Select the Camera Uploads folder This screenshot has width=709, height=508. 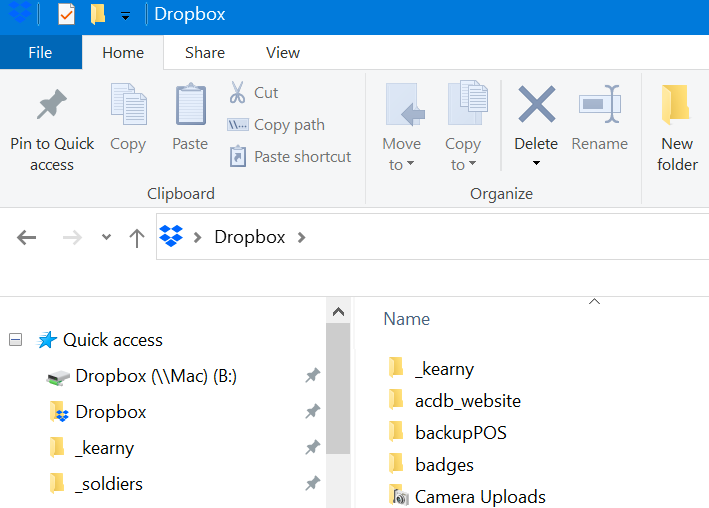tap(480, 497)
